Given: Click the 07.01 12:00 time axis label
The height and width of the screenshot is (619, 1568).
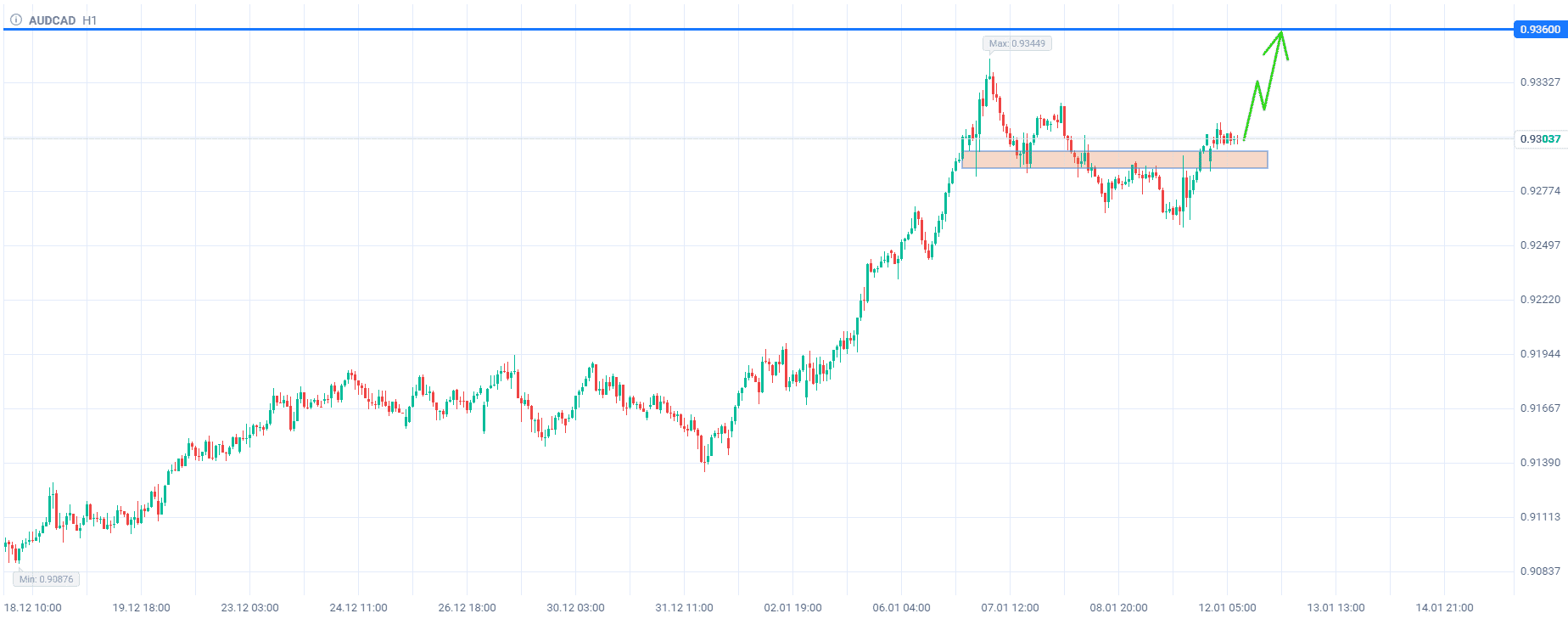Looking at the screenshot, I should tap(1010, 608).
